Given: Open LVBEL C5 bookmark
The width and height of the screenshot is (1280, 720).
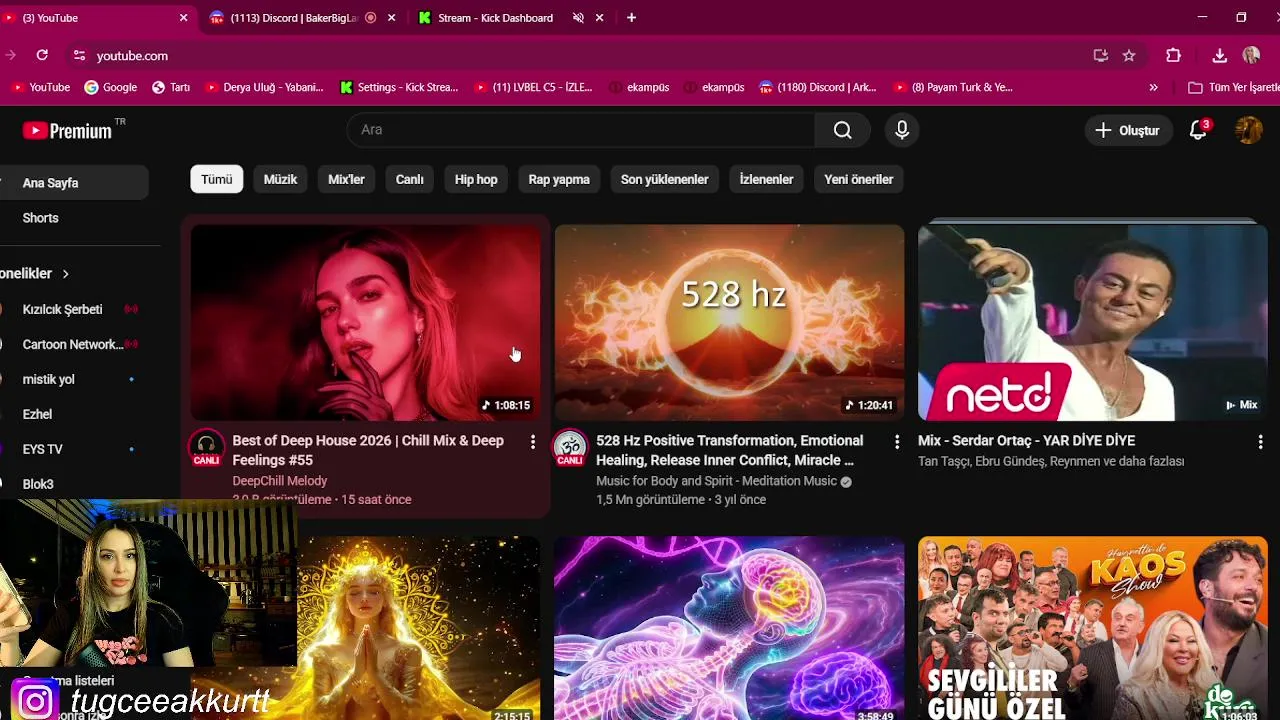Looking at the screenshot, I should 533,87.
